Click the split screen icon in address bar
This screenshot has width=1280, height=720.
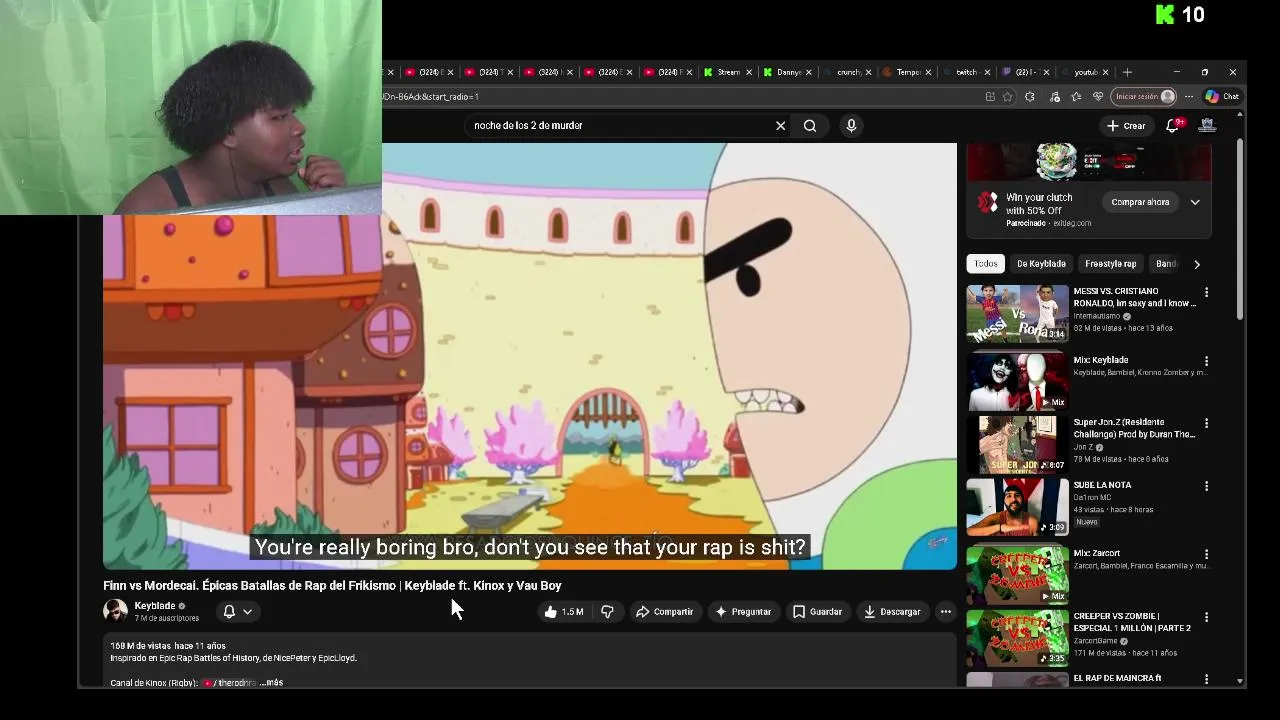coord(990,97)
